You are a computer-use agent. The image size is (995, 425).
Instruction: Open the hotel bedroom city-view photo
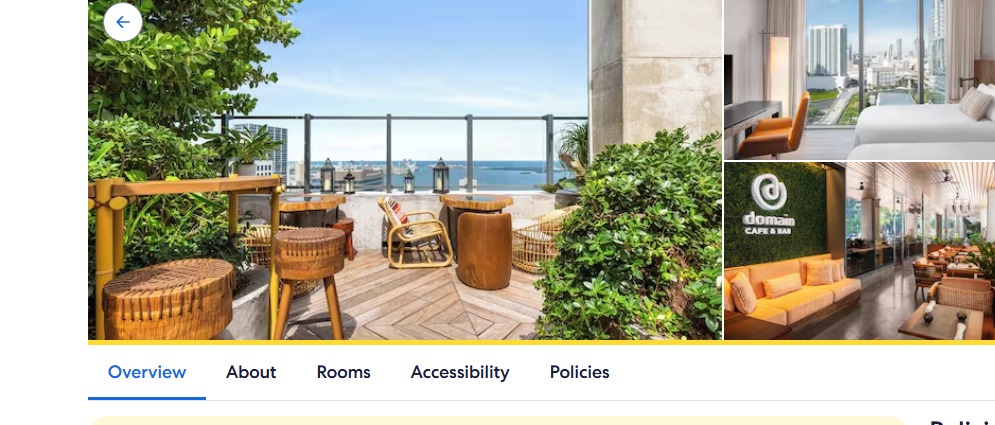click(859, 79)
